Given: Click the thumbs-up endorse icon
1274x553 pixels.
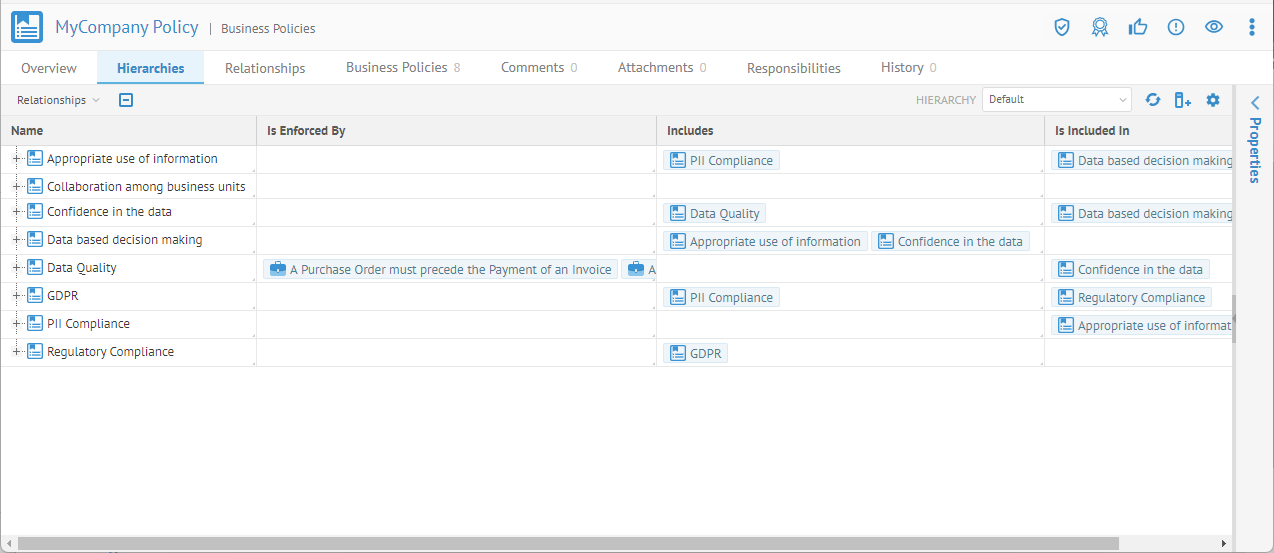Looking at the screenshot, I should pyautogui.click(x=1138, y=27).
